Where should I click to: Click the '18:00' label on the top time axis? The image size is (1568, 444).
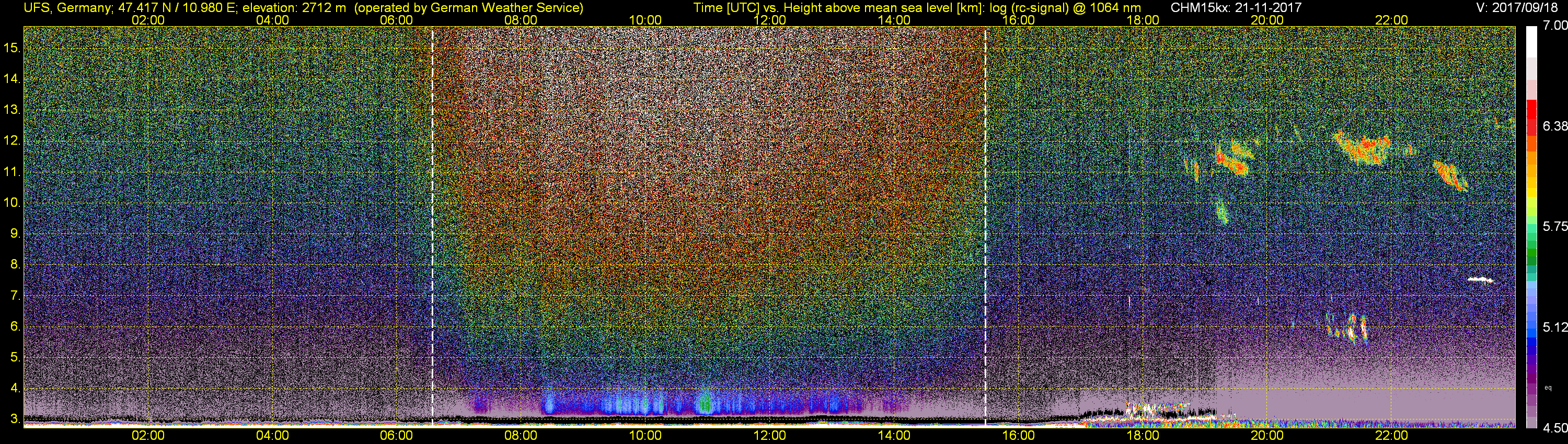point(1143,20)
